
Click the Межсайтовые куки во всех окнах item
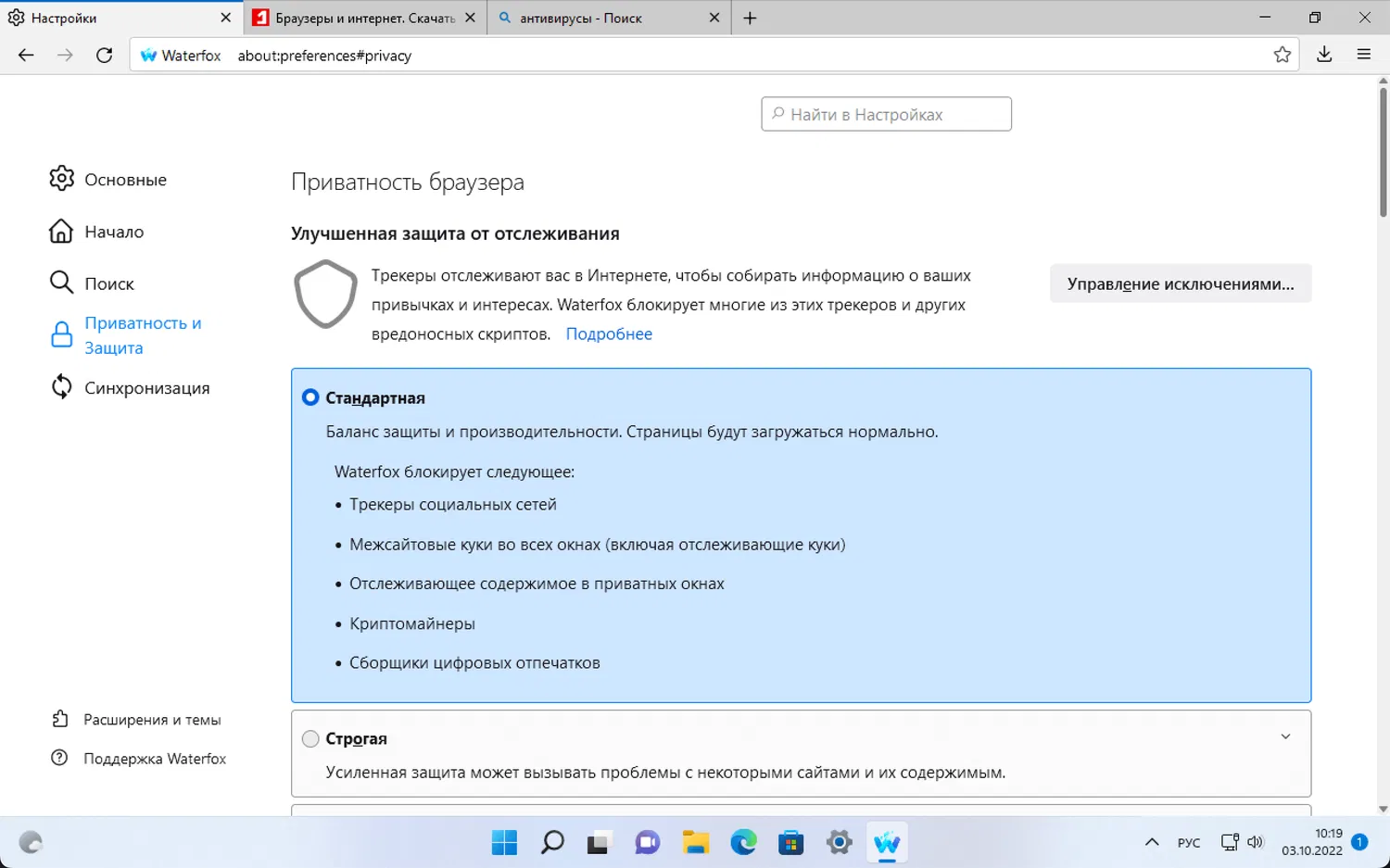[598, 545]
